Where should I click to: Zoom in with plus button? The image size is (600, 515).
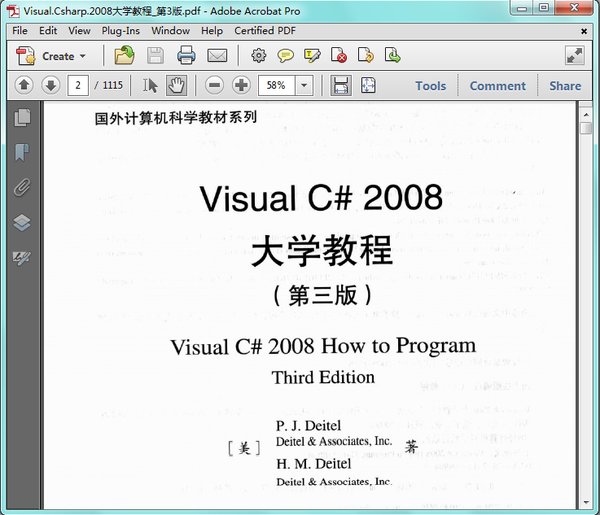pos(241,85)
